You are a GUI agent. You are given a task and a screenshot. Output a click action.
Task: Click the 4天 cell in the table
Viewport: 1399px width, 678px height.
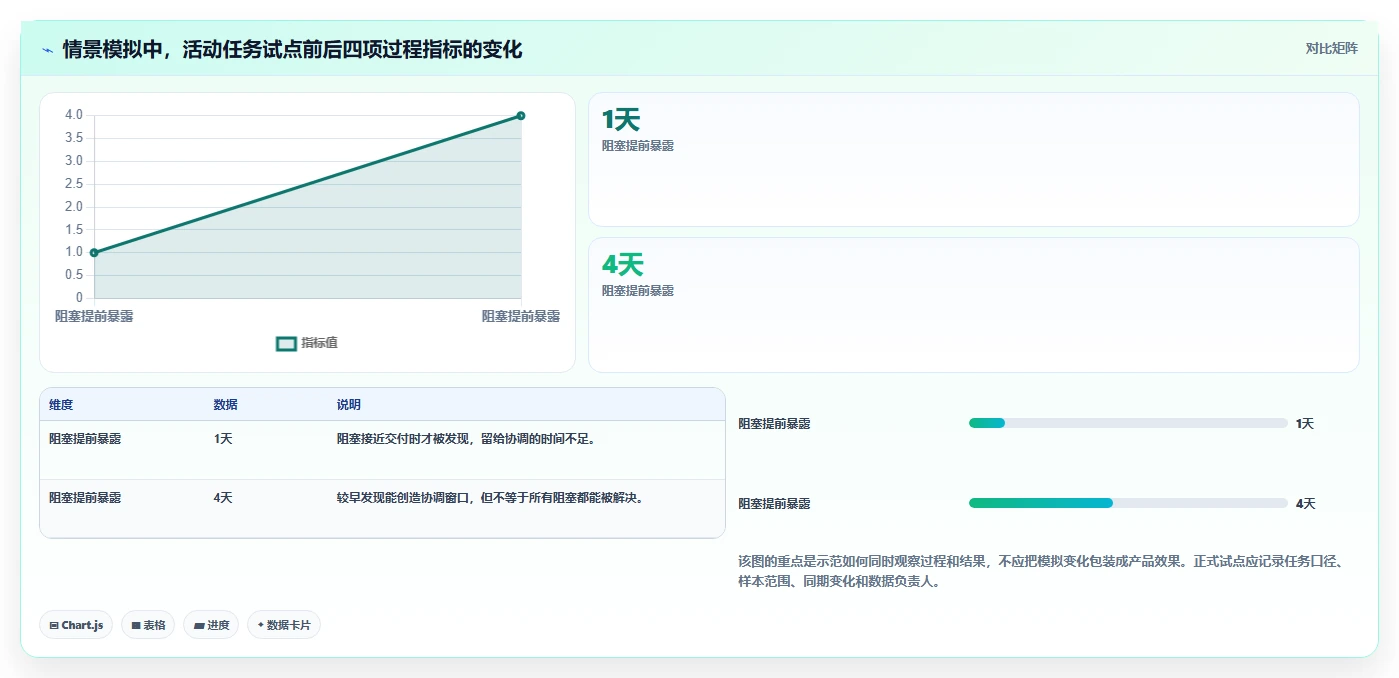click(223, 497)
